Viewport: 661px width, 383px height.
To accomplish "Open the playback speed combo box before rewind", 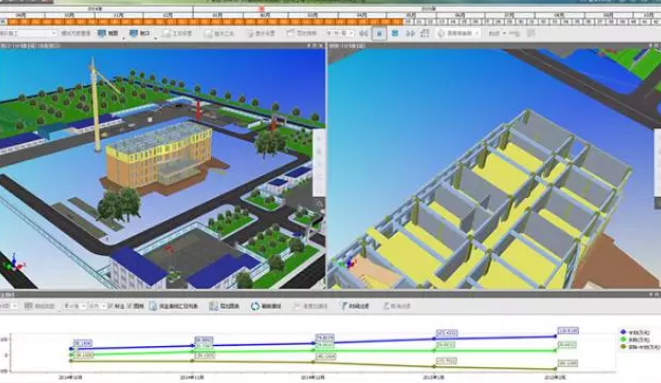I will (339, 33).
